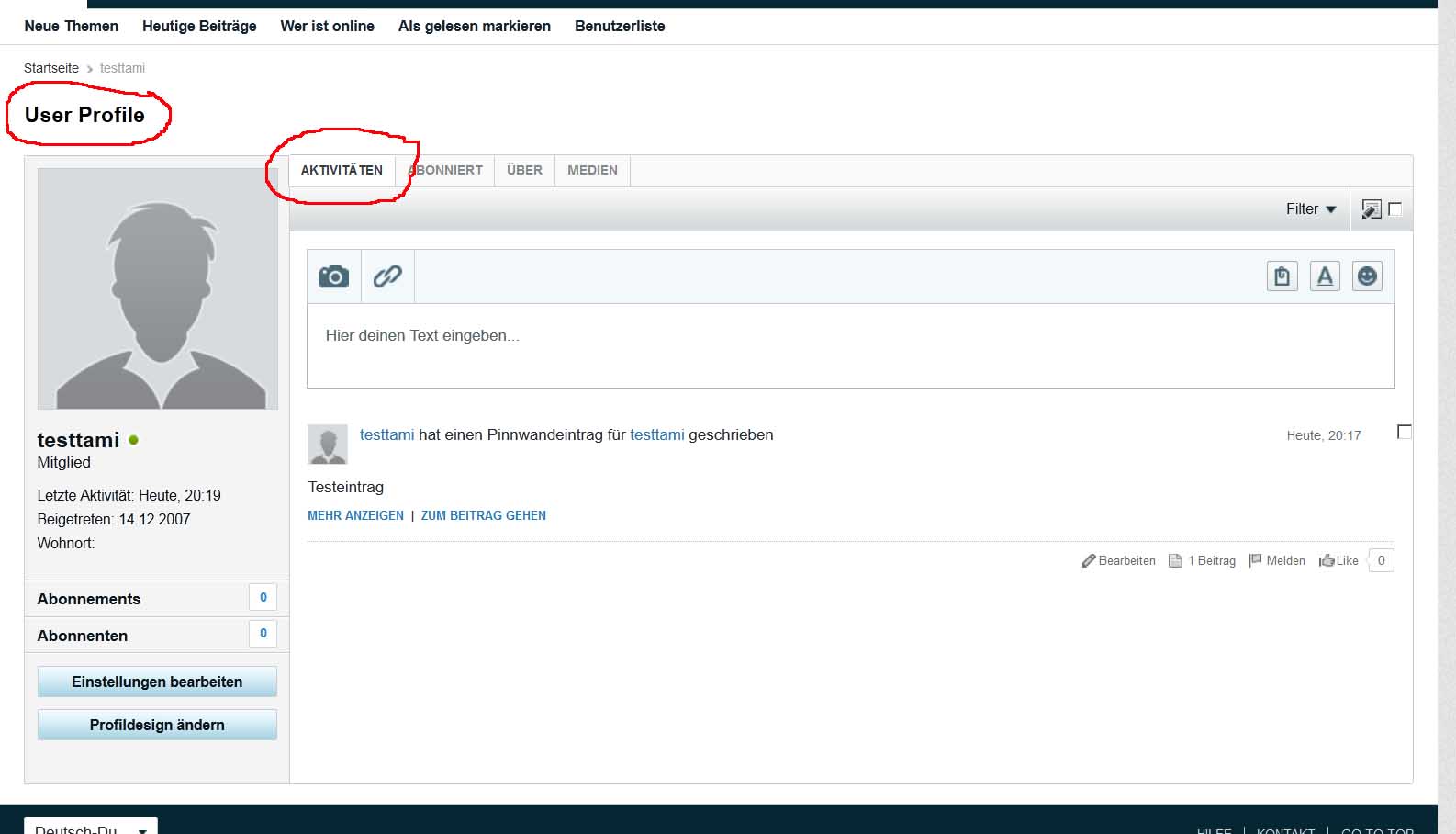Click the paste clipboard icon in editor
Viewport: 1456px width, 834px height.
[x=1282, y=276]
